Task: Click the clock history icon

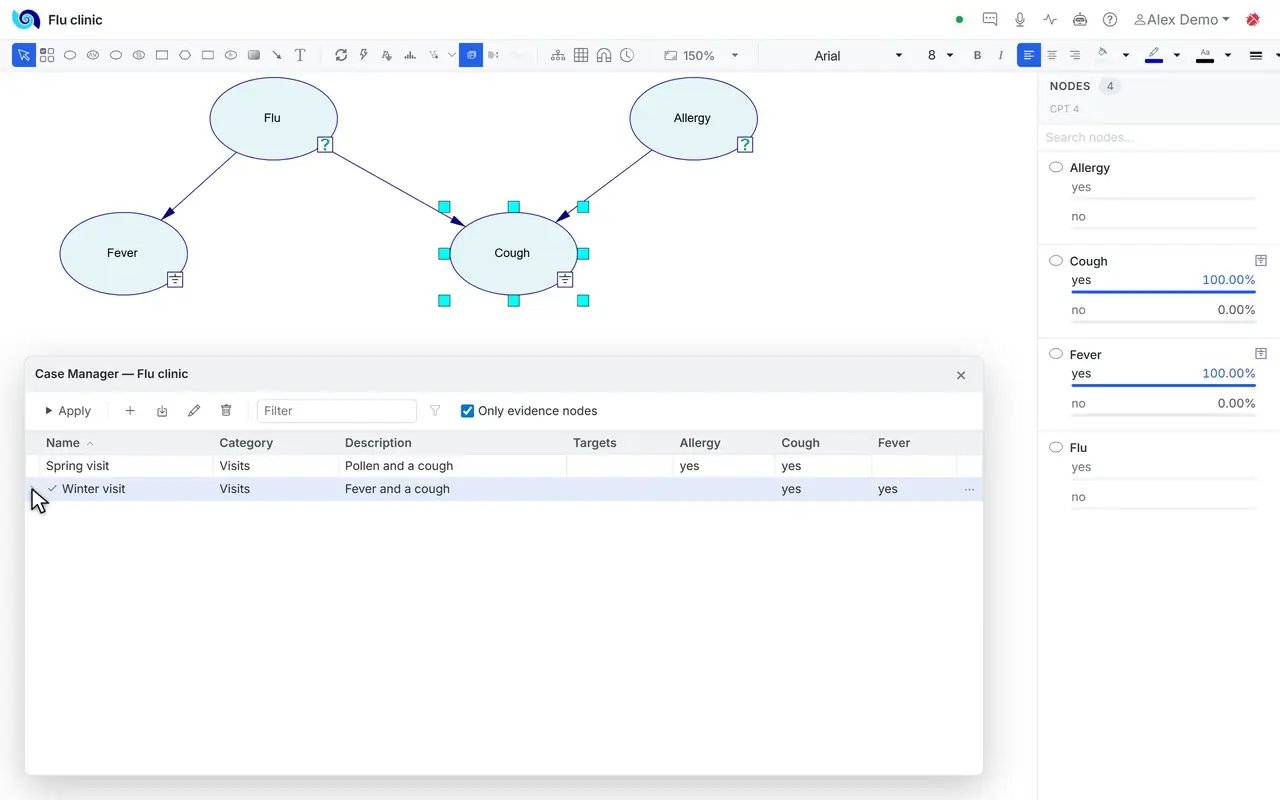Action: pos(627,56)
